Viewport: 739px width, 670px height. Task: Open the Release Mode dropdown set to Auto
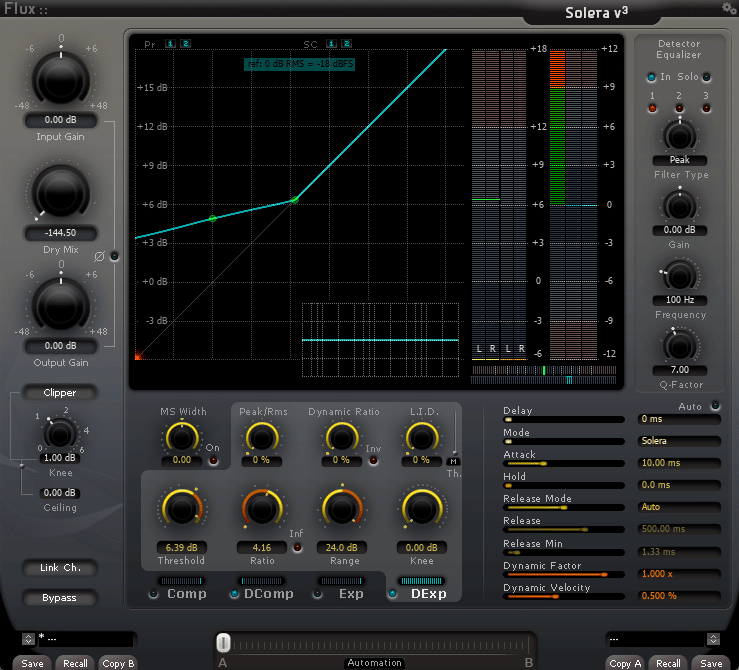(x=678, y=507)
